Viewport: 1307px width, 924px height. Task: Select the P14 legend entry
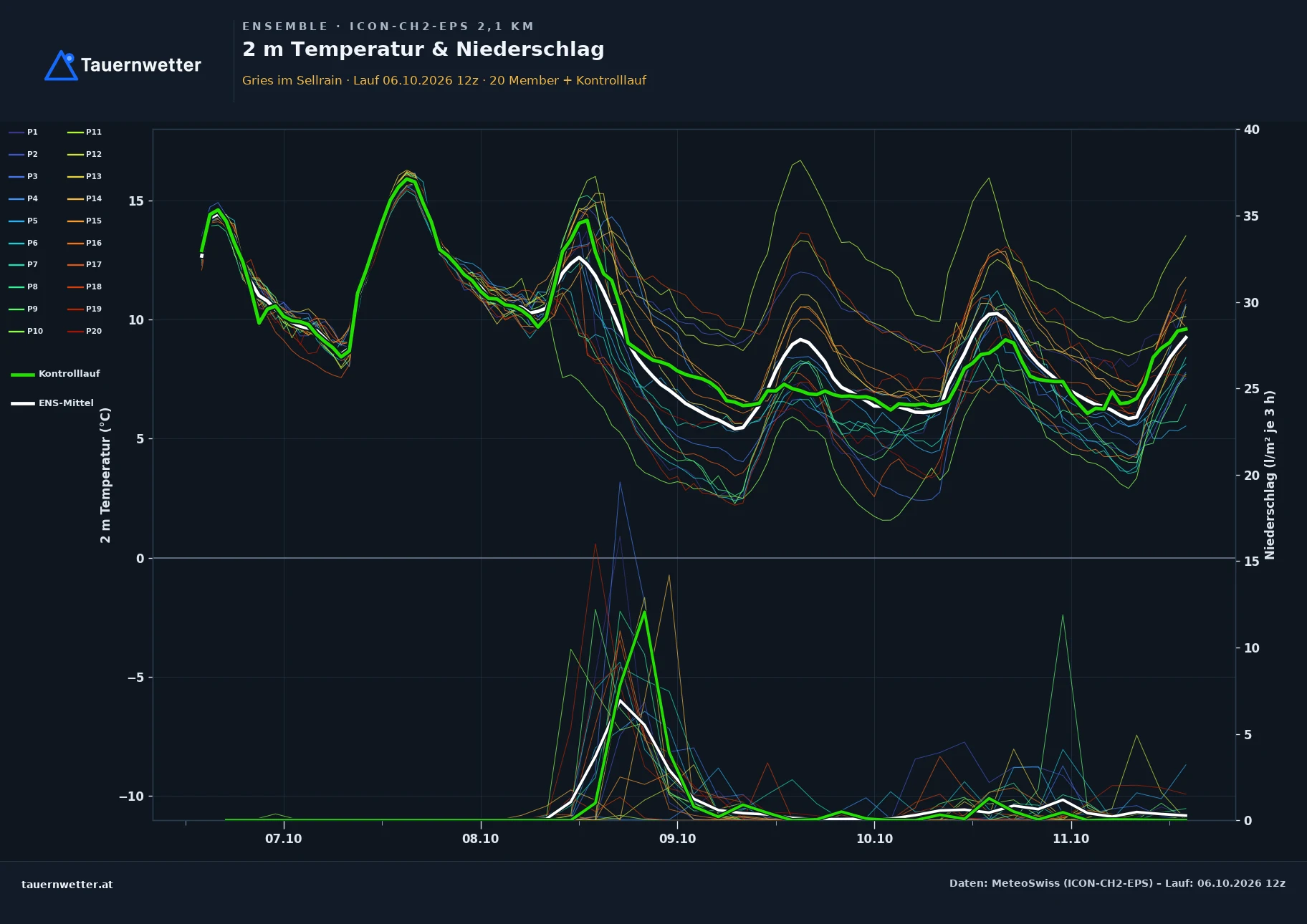85,198
